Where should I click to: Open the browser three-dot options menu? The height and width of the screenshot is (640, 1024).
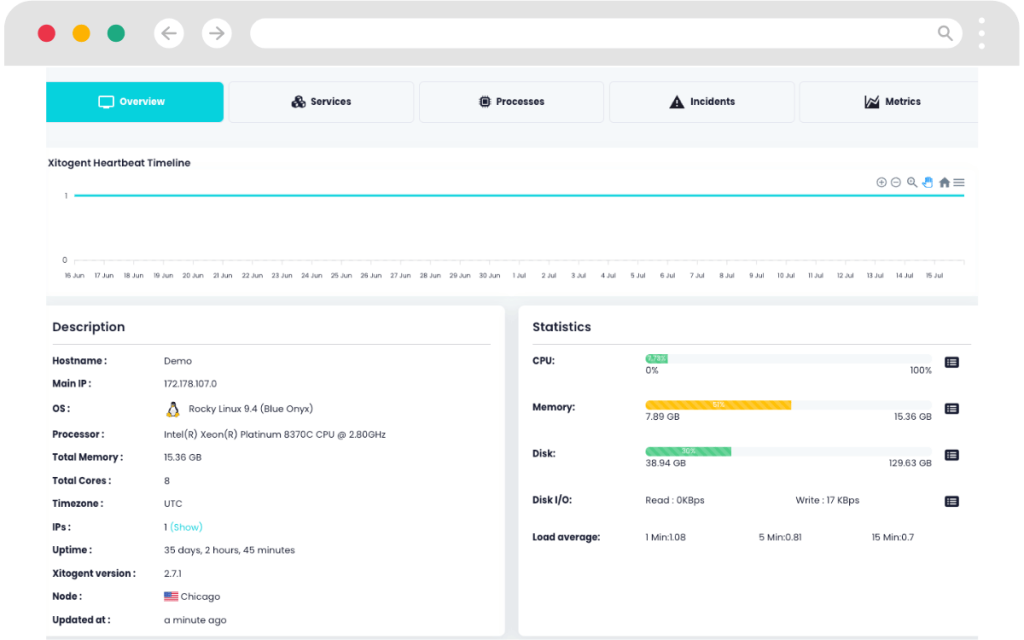coord(981,33)
